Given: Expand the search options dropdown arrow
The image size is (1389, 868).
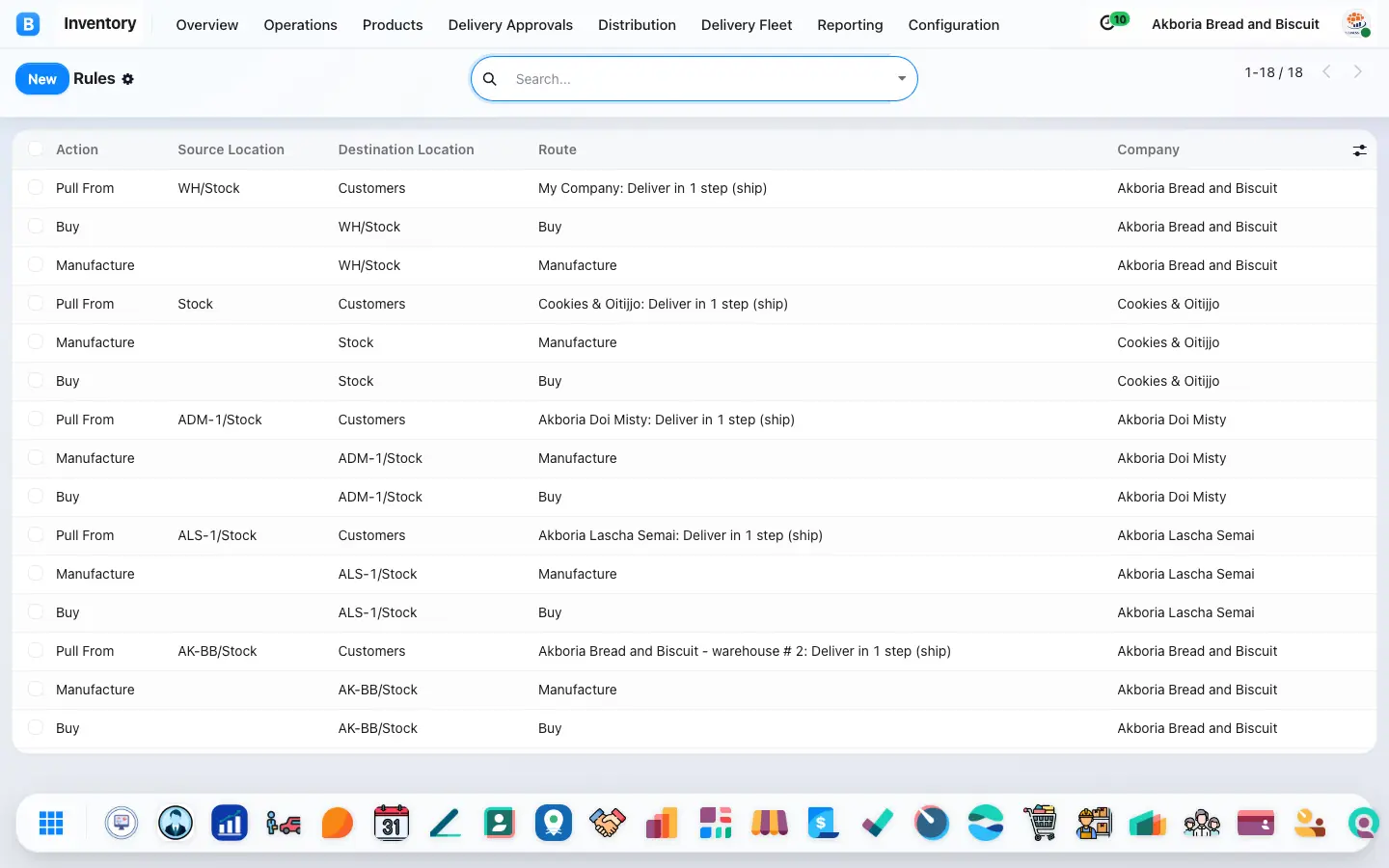Looking at the screenshot, I should (902, 79).
